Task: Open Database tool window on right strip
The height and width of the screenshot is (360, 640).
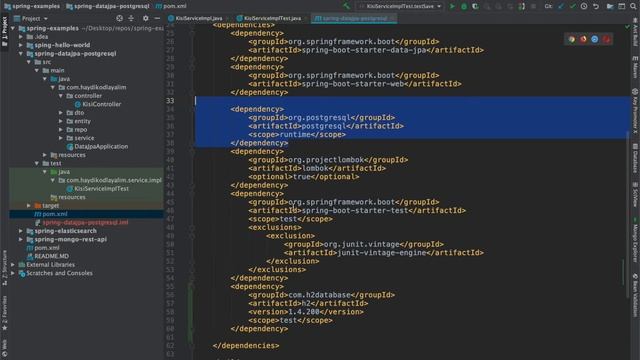Action: pos(635,158)
